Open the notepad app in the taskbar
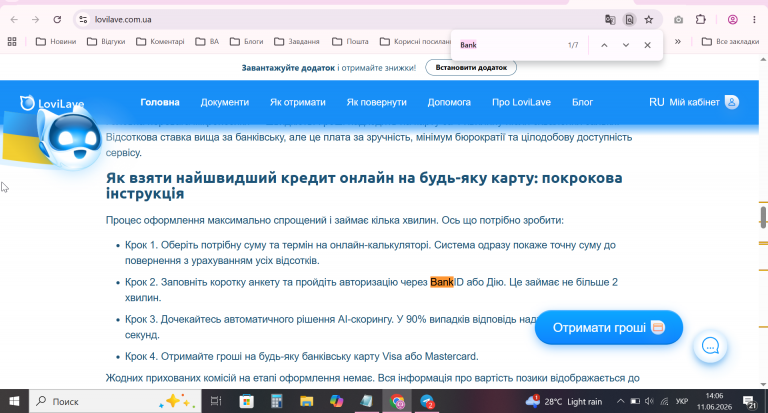 coord(366,401)
